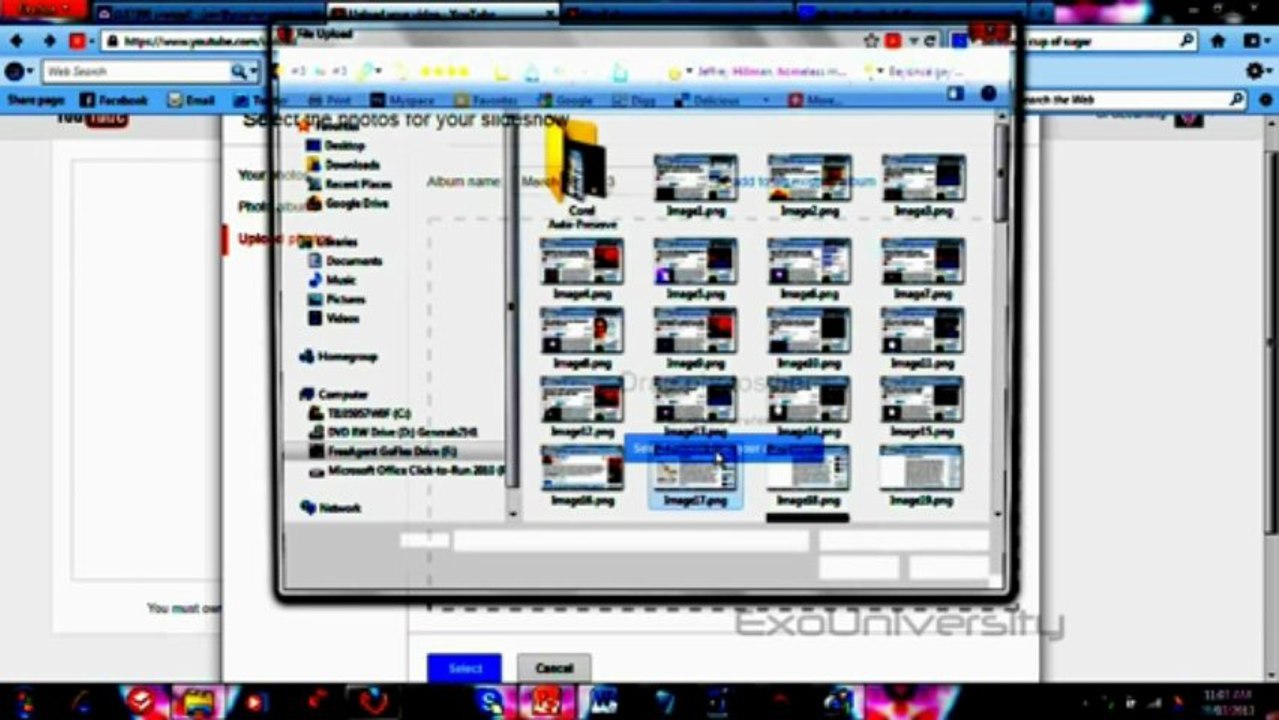Open Myspace toolbar bookmark
1279x720 pixels.
click(x=402, y=100)
